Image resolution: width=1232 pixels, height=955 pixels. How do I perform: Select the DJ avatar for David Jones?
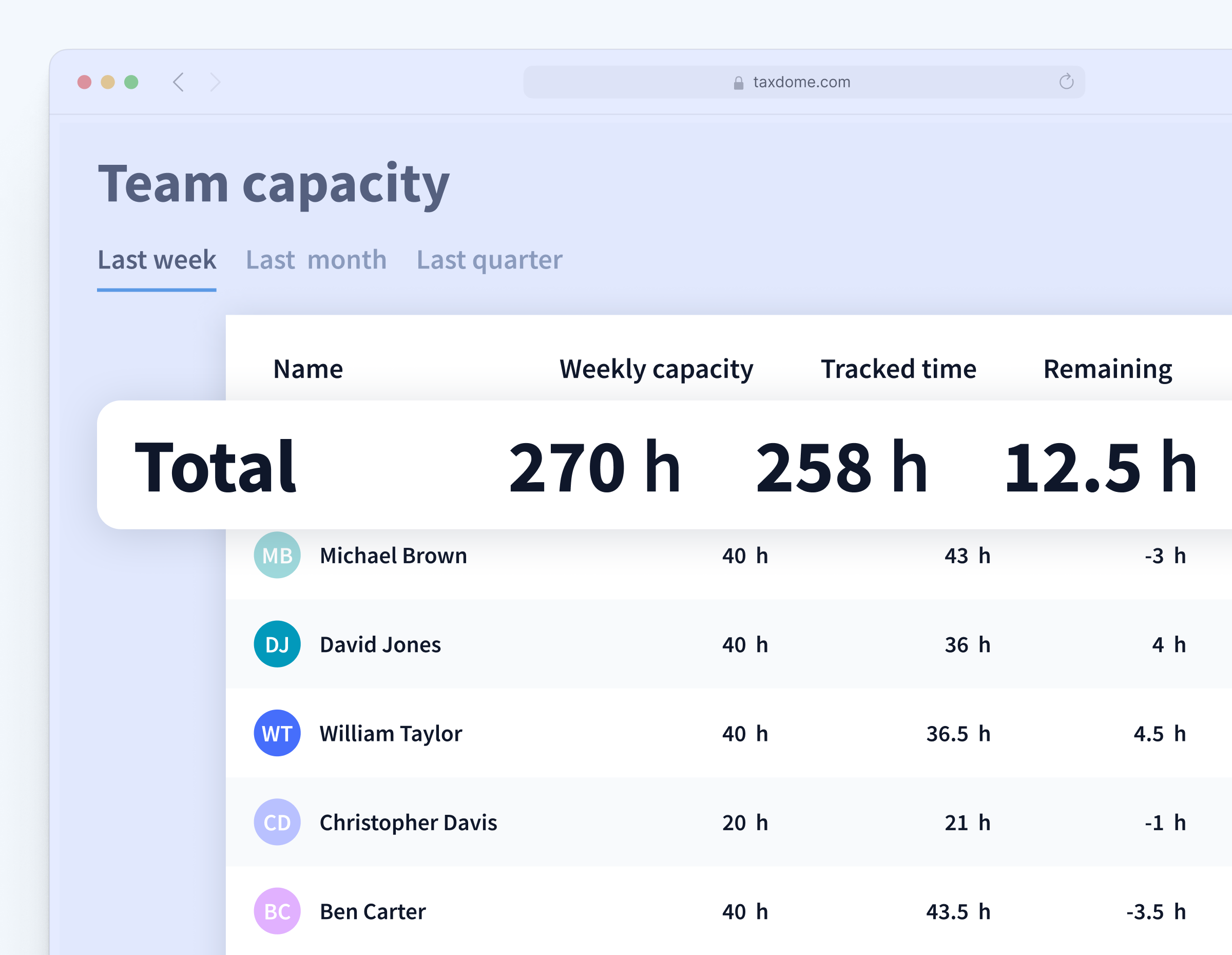coord(277,644)
